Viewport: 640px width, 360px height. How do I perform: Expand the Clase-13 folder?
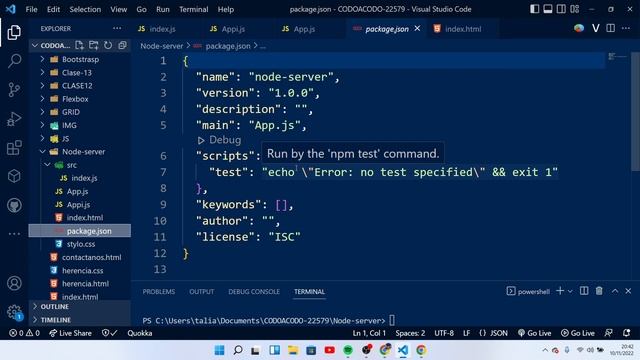click(x=77, y=73)
